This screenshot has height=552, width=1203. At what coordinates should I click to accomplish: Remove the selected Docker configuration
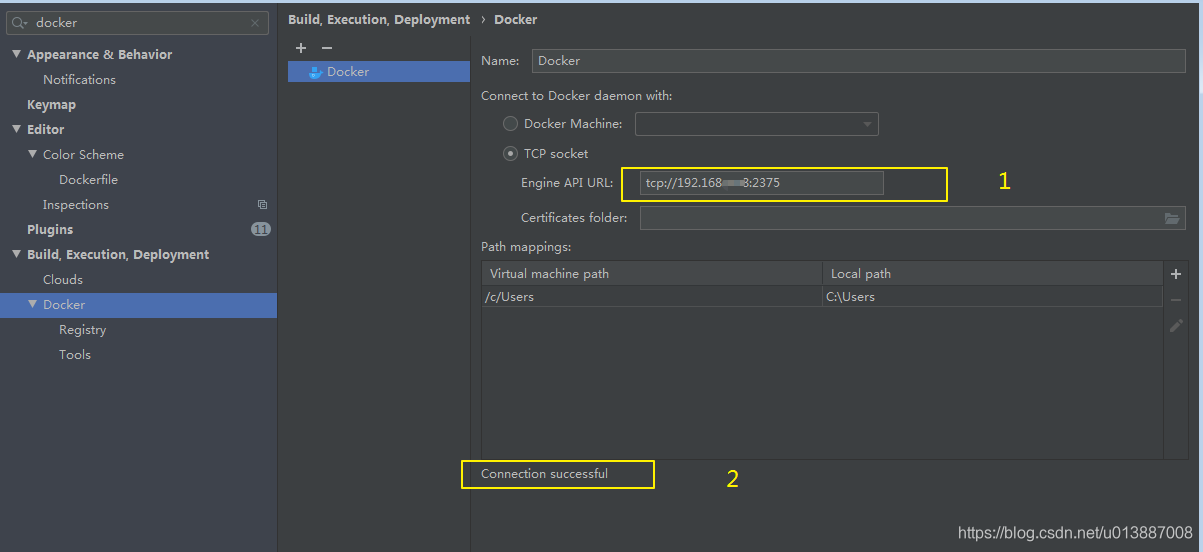(x=326, y=48)
